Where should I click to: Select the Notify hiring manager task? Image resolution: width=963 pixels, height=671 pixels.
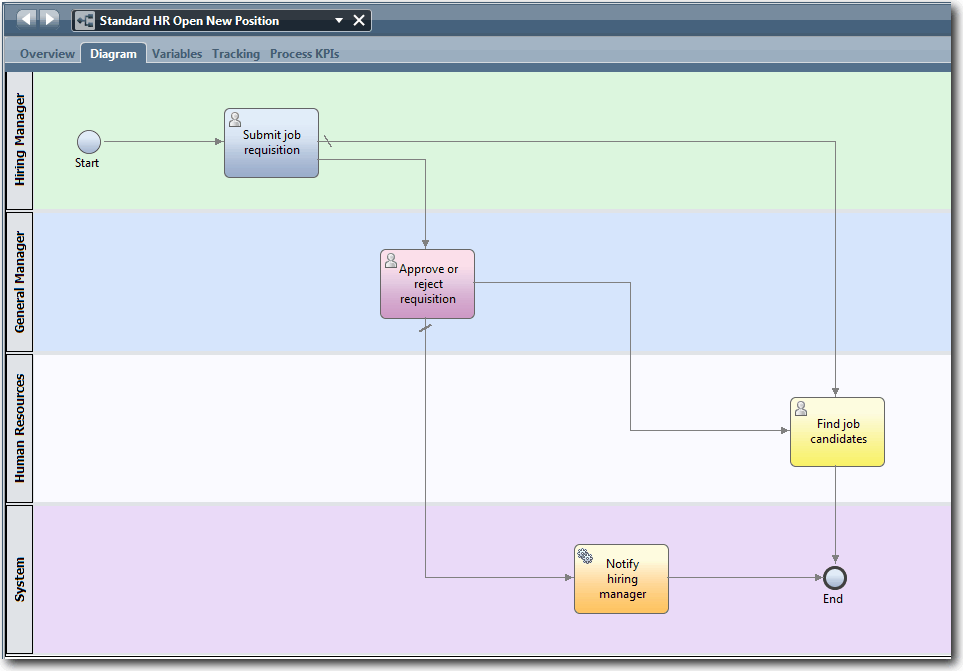(621, 578)
